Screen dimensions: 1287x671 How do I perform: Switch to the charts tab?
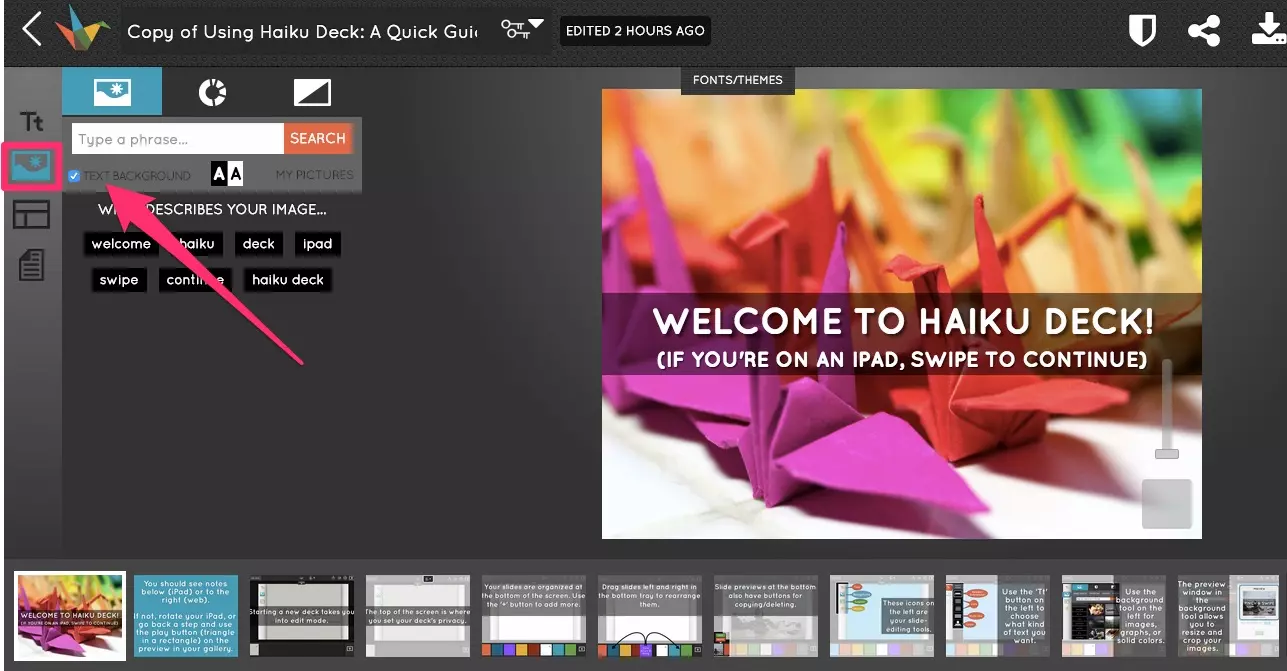(212, 93)
